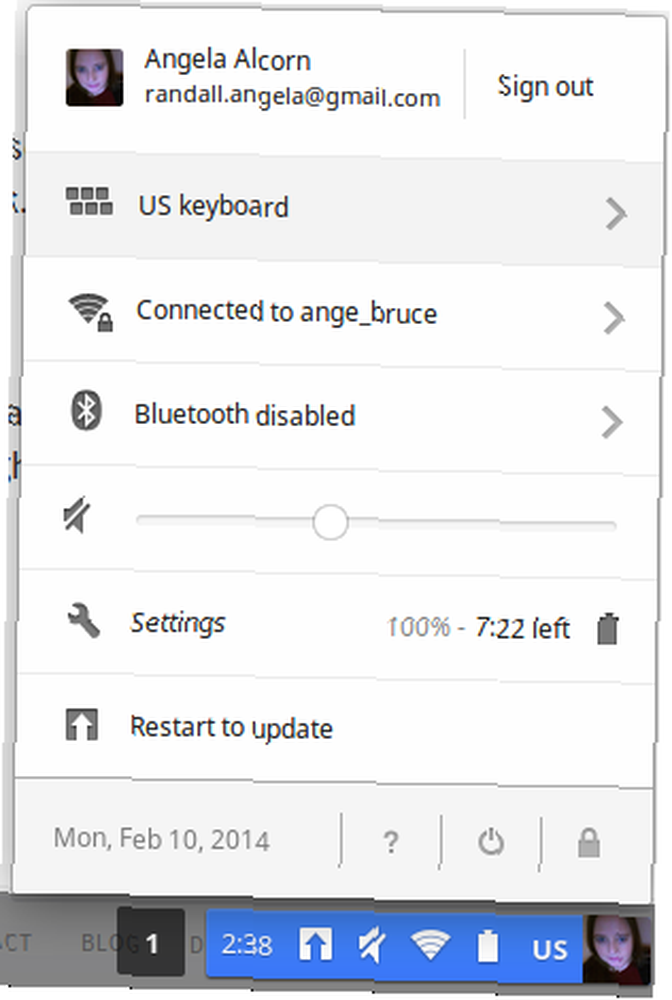Click the battery icon next to 7:22 left
Viewport: 672px width, 1000px height.
pyautogui.click(x=608, y=629)
